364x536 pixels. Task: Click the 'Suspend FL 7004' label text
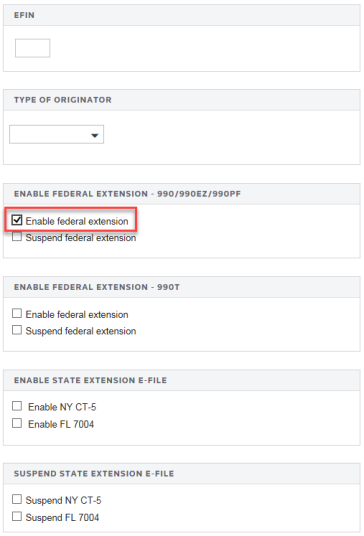(x=62, y=517)
